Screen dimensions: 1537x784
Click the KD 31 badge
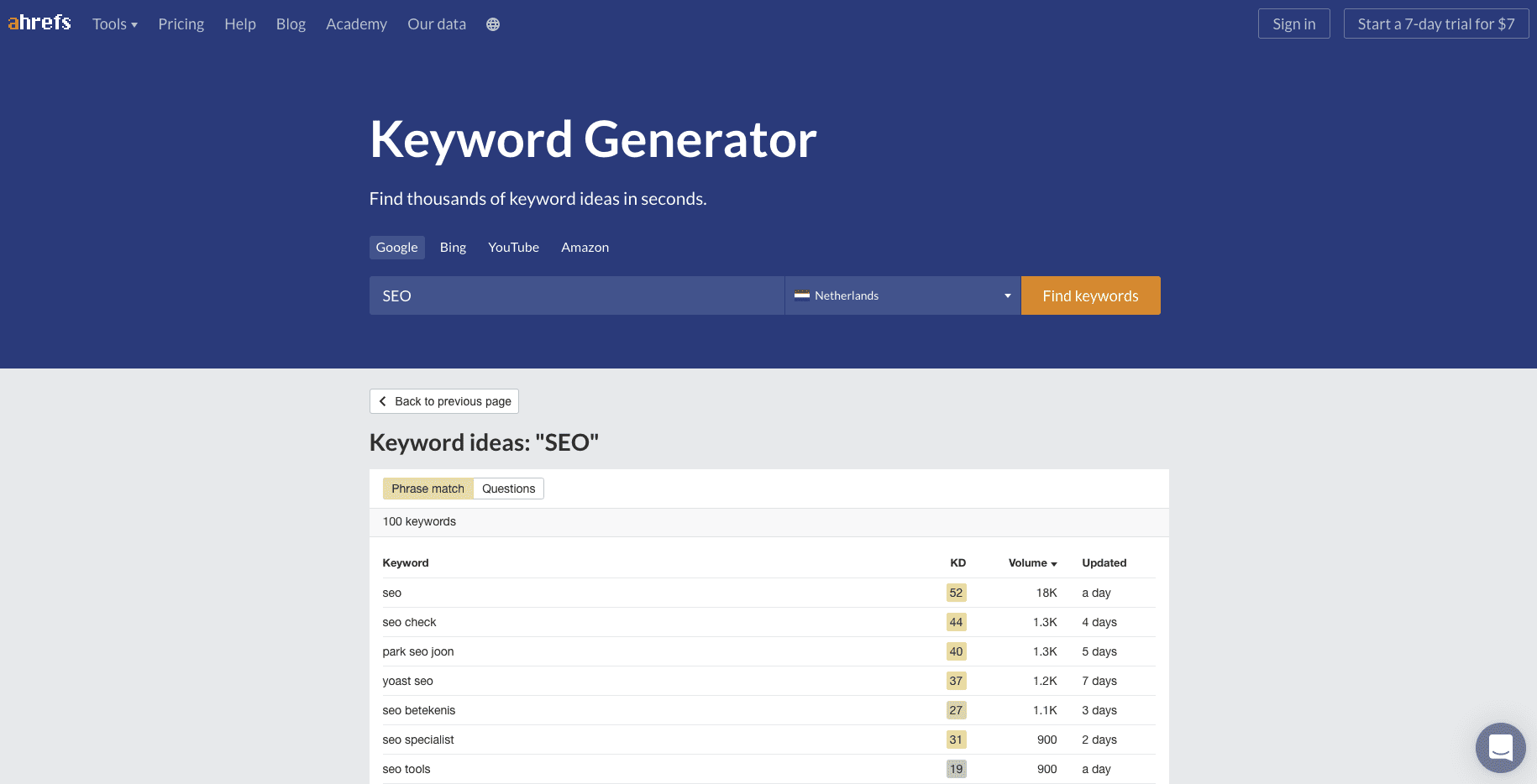point(957,740)
